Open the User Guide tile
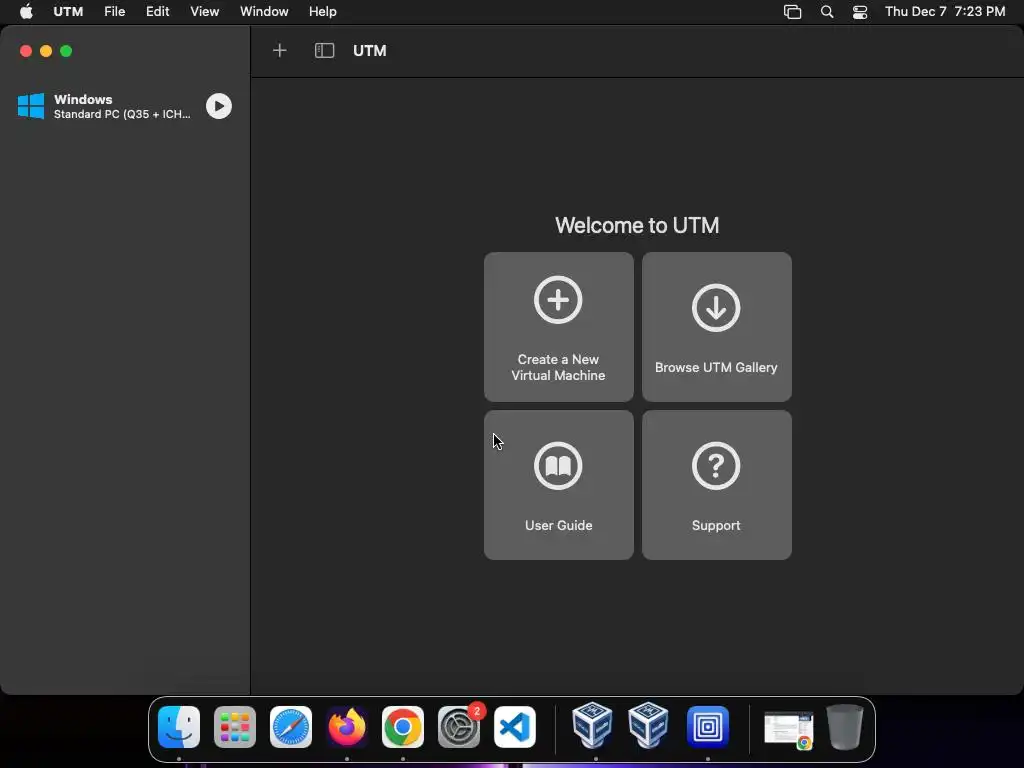 pos(558,485)
